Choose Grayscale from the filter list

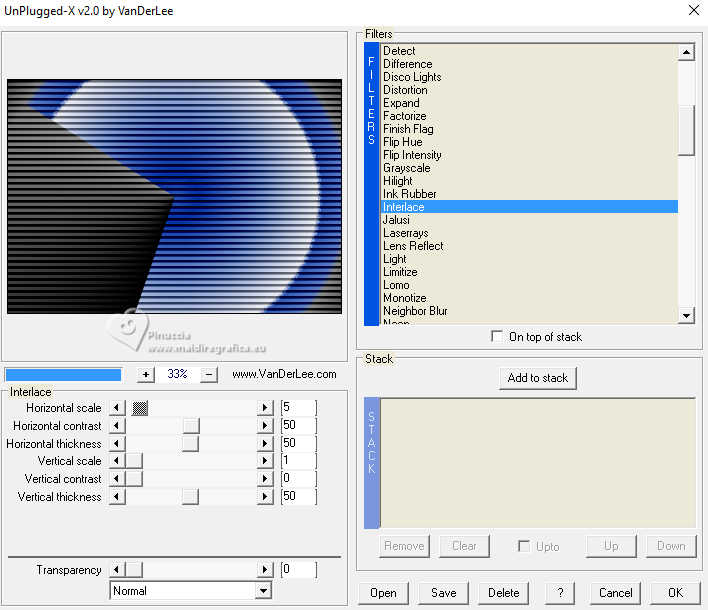coord(407,168)
